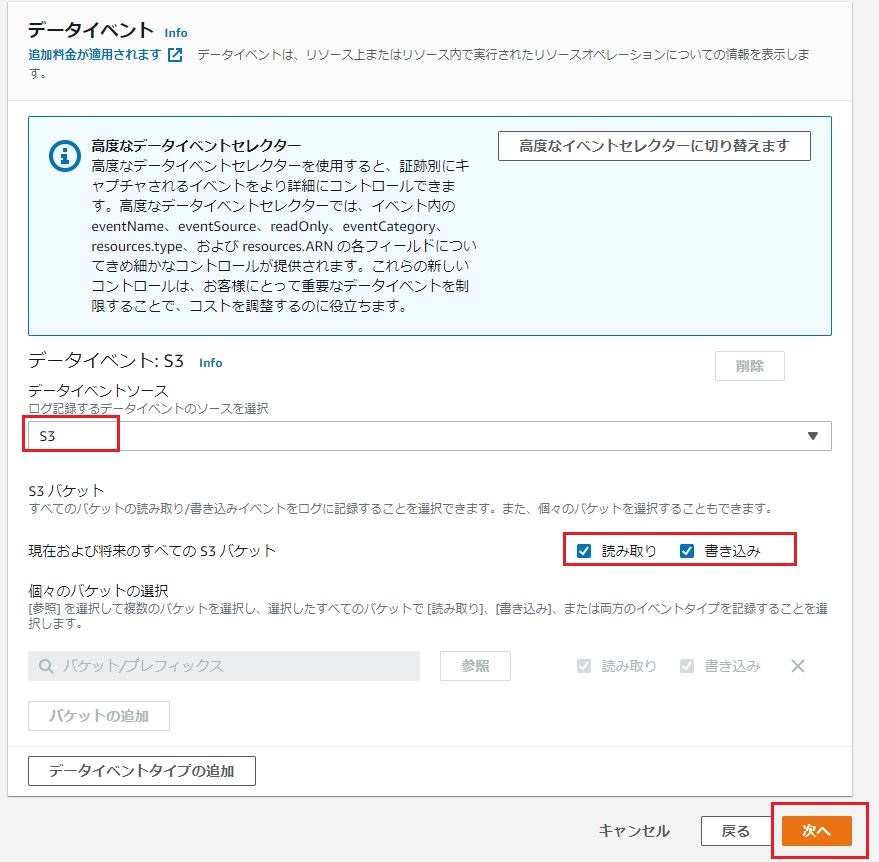Click the info circle icon in blue banner
The image size is (879, 862).
[64, 156]
